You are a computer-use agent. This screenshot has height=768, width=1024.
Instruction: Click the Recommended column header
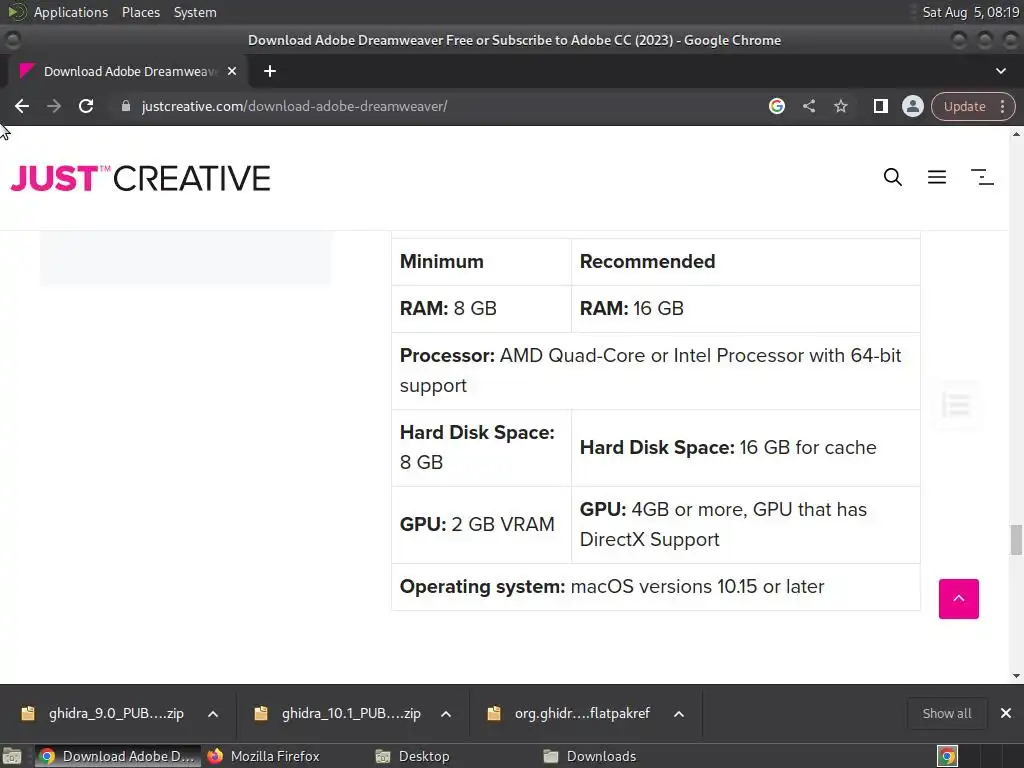coord(746,262)
